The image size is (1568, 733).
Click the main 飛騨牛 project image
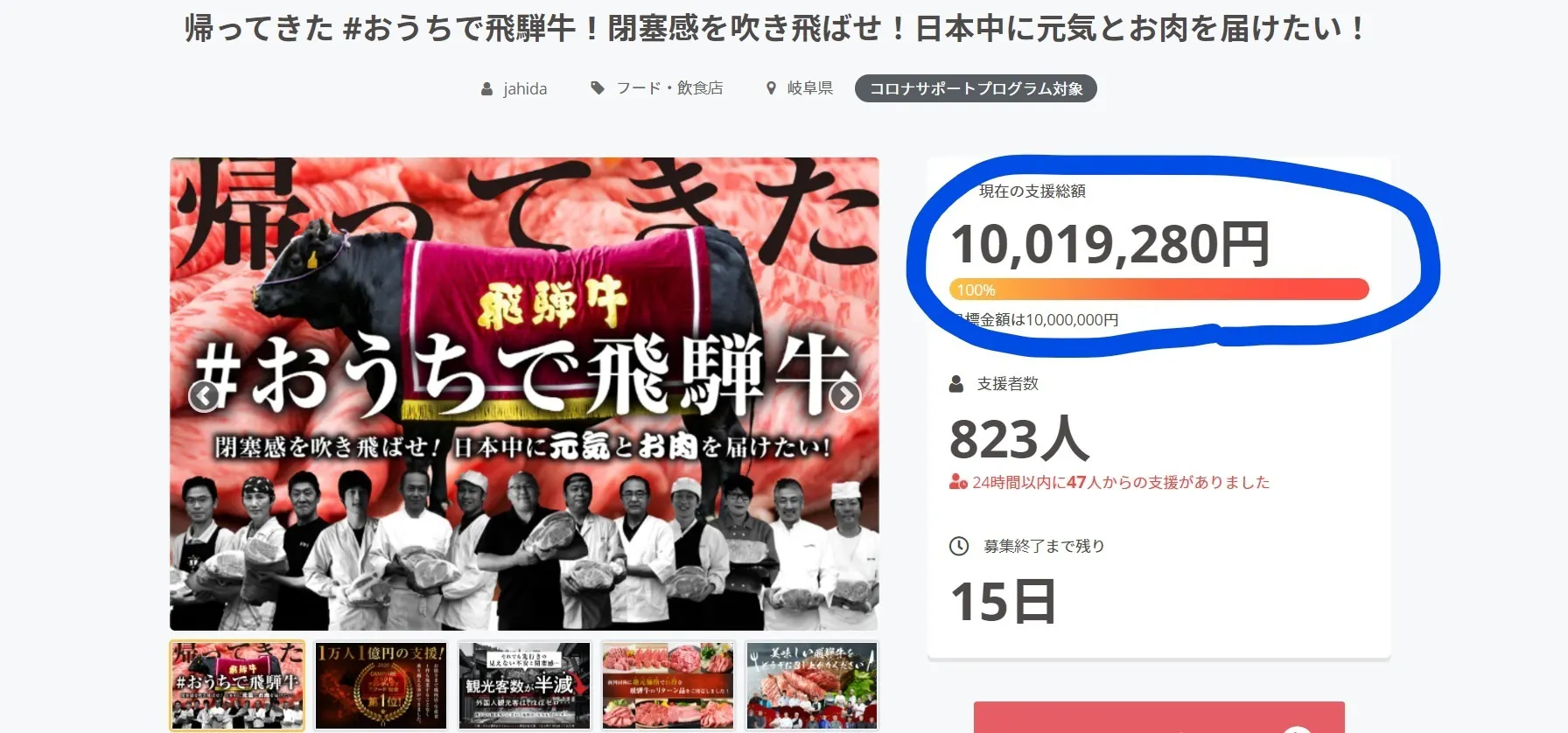pos(524,394)
